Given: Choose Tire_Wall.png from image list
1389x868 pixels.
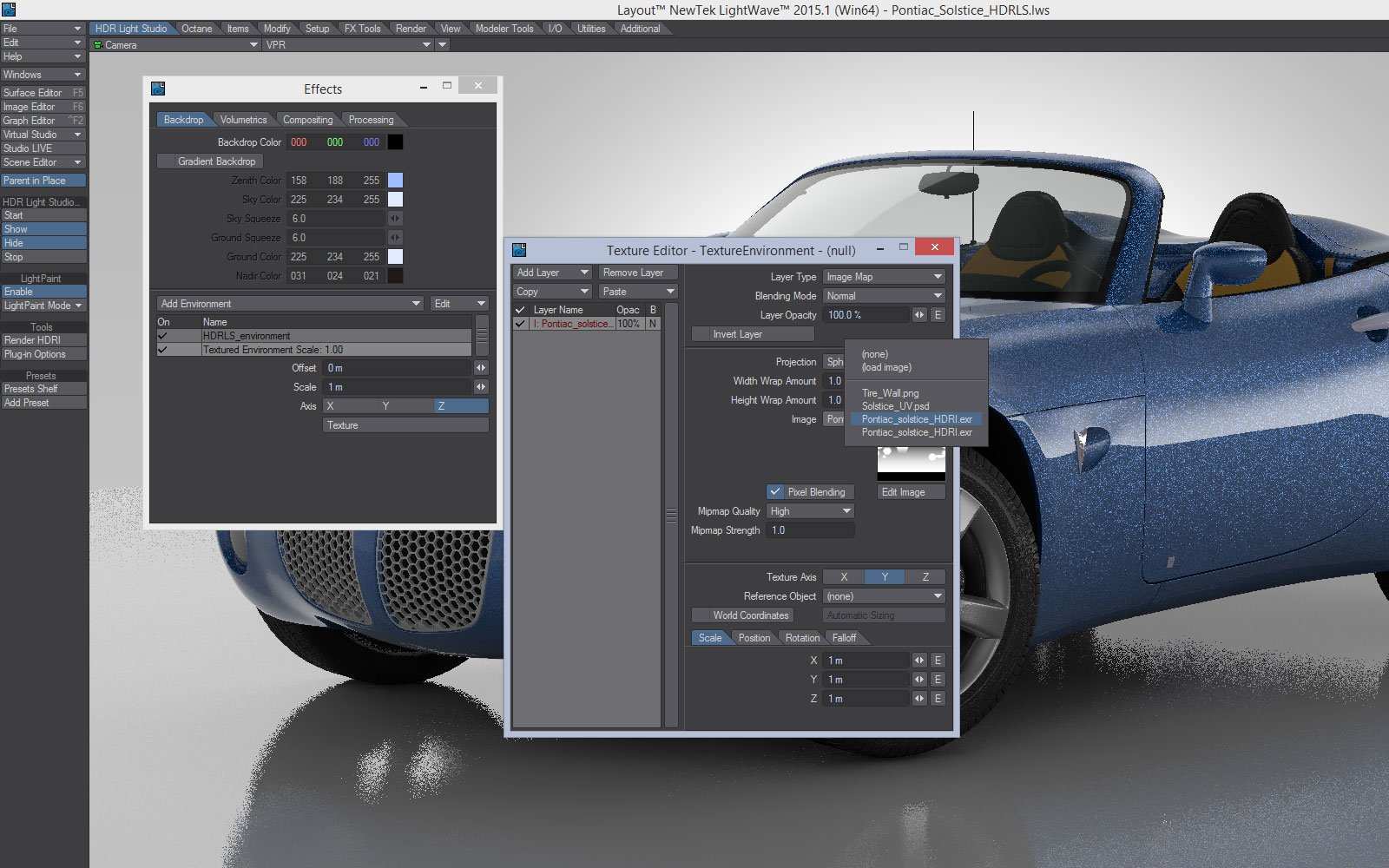Looking at the screenshot, I should pyautogui.click(x=890, y=393).
